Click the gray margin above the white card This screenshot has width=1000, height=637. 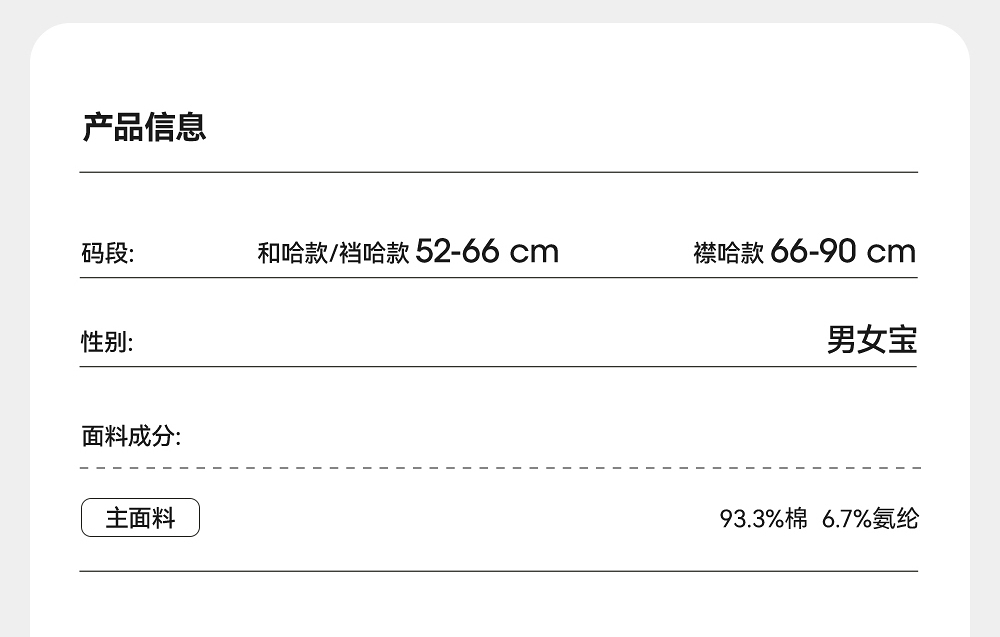(x=500, y=10)
